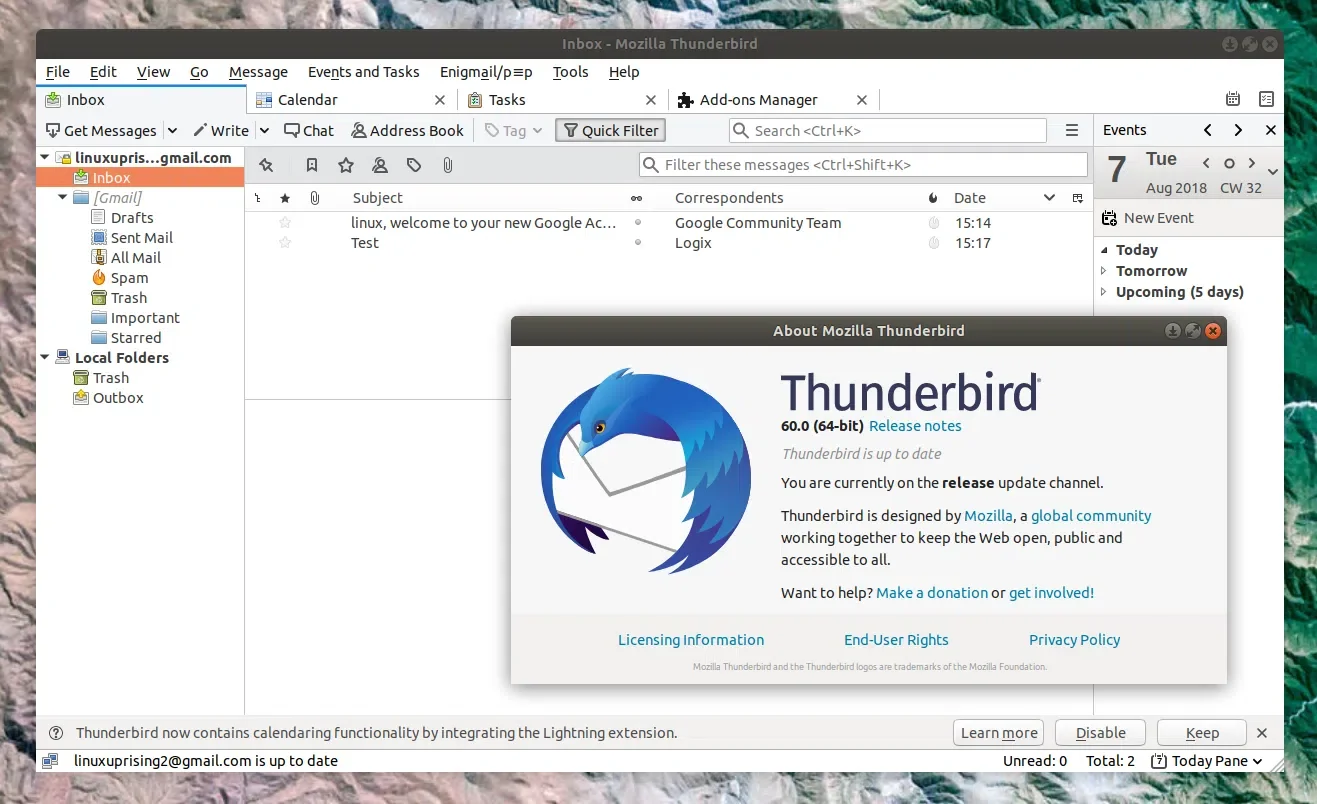This screenshot has height=804, width=1317.
Task: Toggle the Quick Filter button
Action: 610,130
